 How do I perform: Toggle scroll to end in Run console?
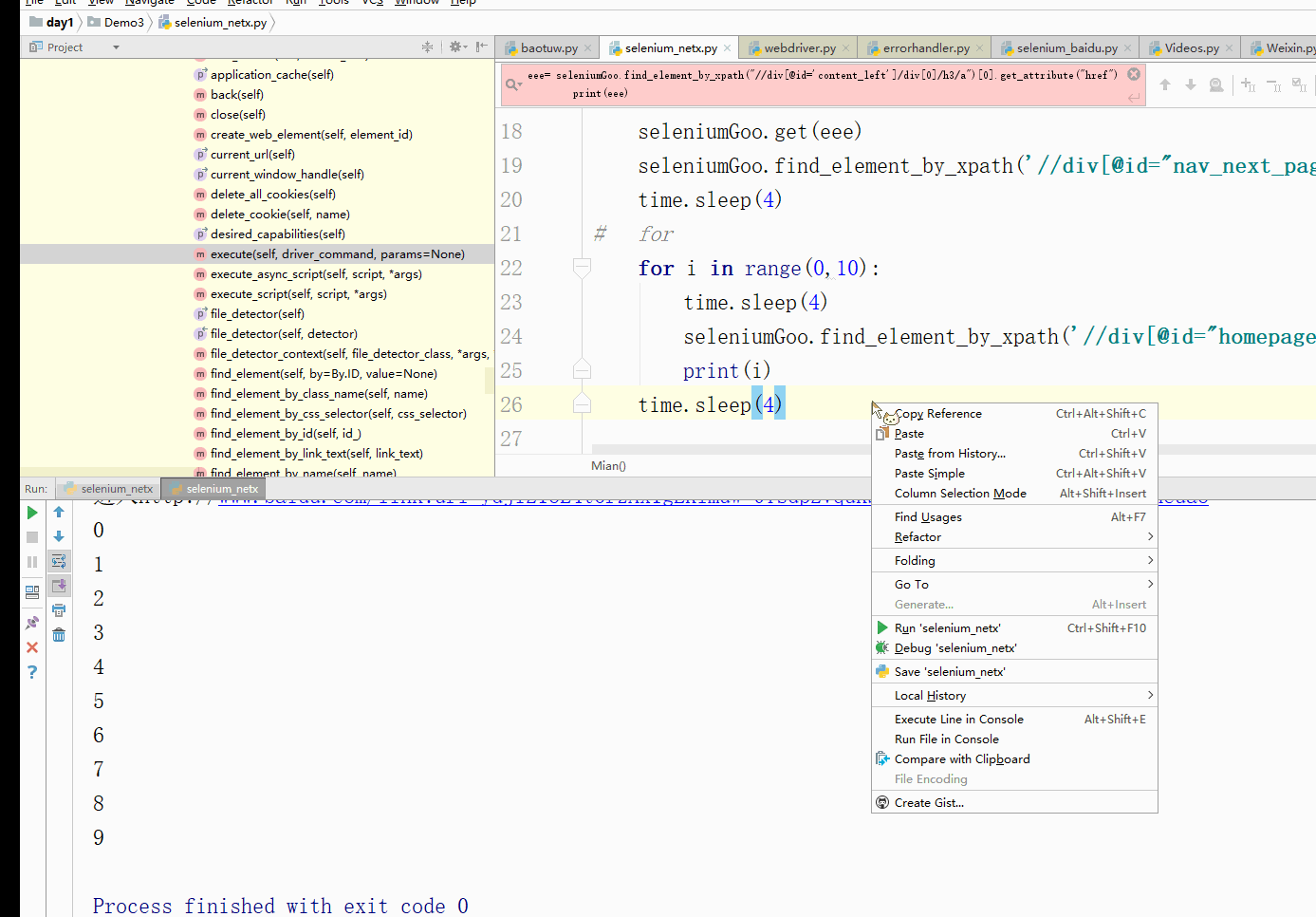(59, 585)
